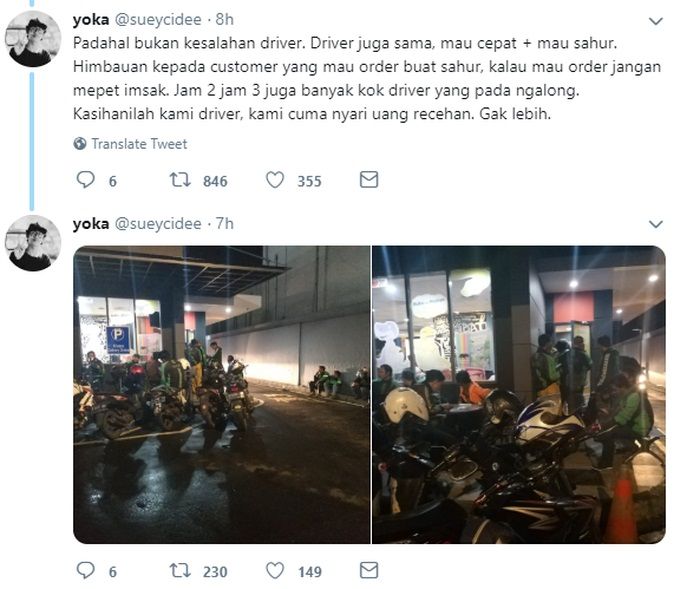The image size is (700, 589).
Task: Open the 8h timestamp permalink
Action: [x=225, y=20]
